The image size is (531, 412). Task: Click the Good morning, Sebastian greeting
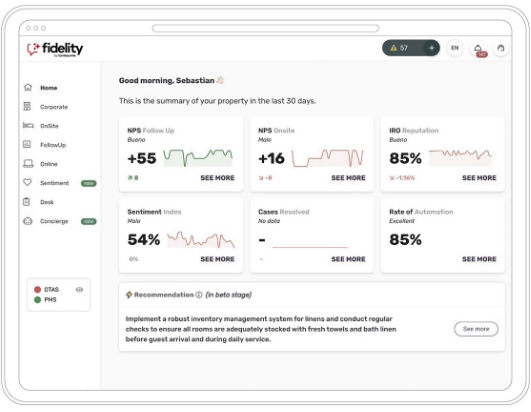167,81
